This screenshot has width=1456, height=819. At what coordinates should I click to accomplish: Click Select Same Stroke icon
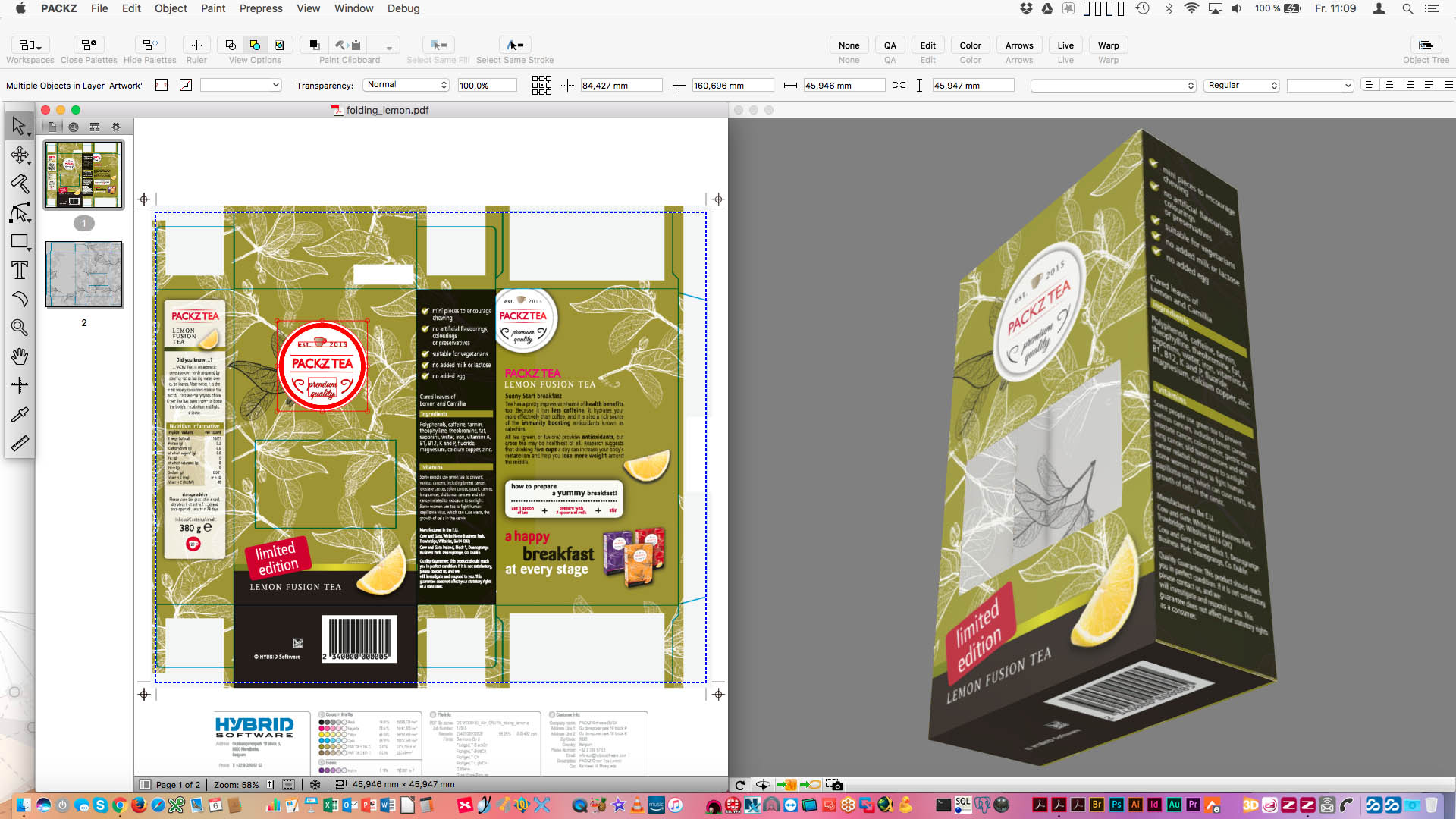(x=515, y=45)
